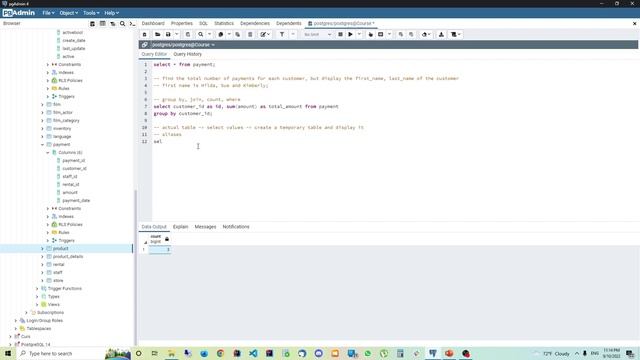Click the count bigint column header

[x=160, y=239]
